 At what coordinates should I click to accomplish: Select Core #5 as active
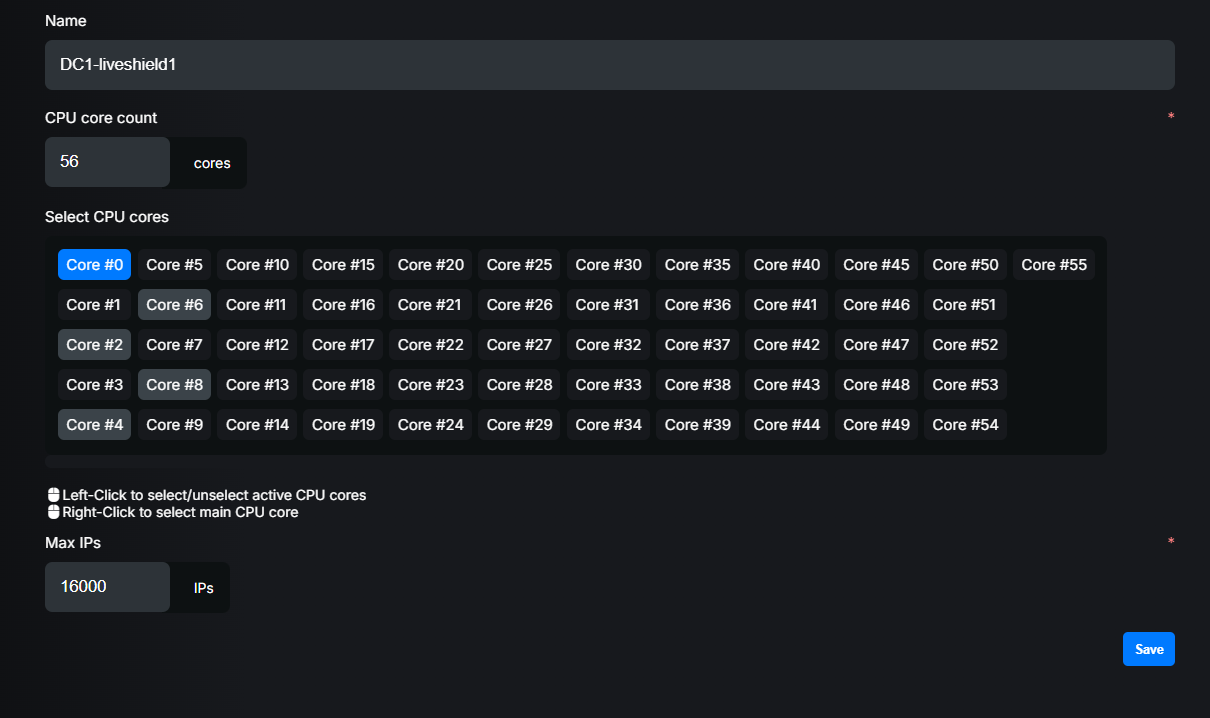point(174,264)
